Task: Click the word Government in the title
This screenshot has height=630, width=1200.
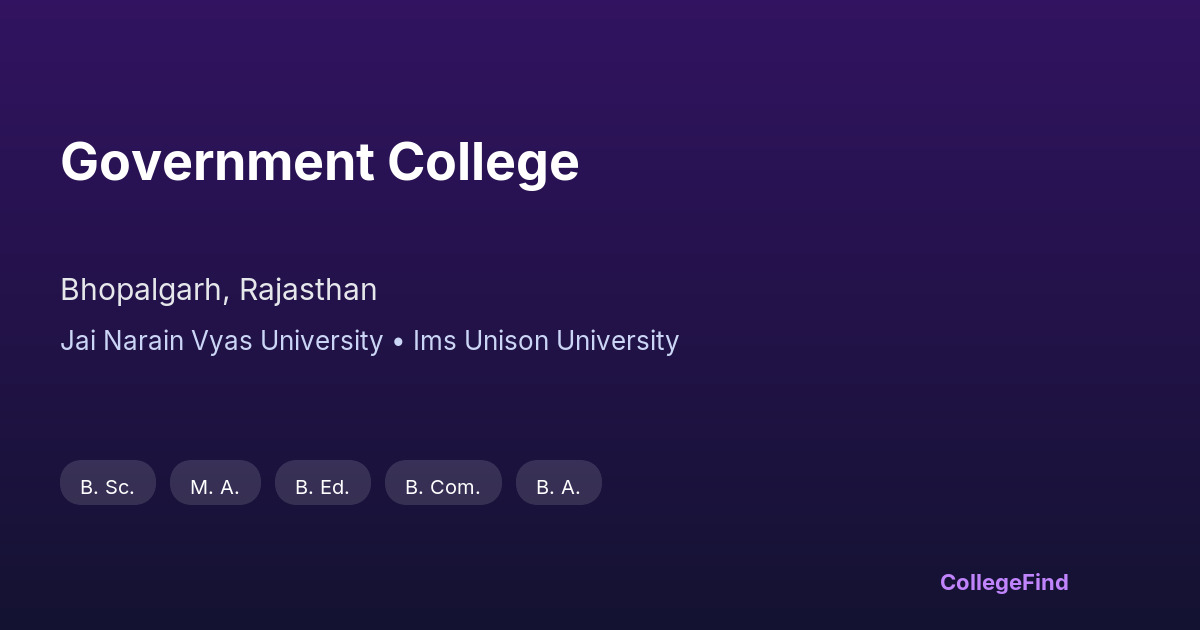Action: pos(217,162)
